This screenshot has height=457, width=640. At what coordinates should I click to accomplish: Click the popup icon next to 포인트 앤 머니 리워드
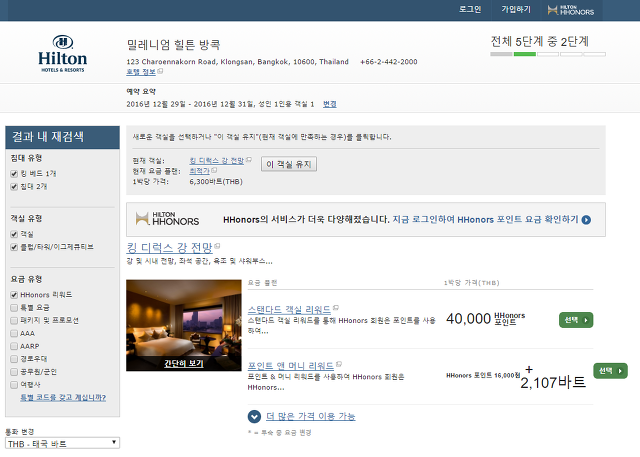pos(339,364)
